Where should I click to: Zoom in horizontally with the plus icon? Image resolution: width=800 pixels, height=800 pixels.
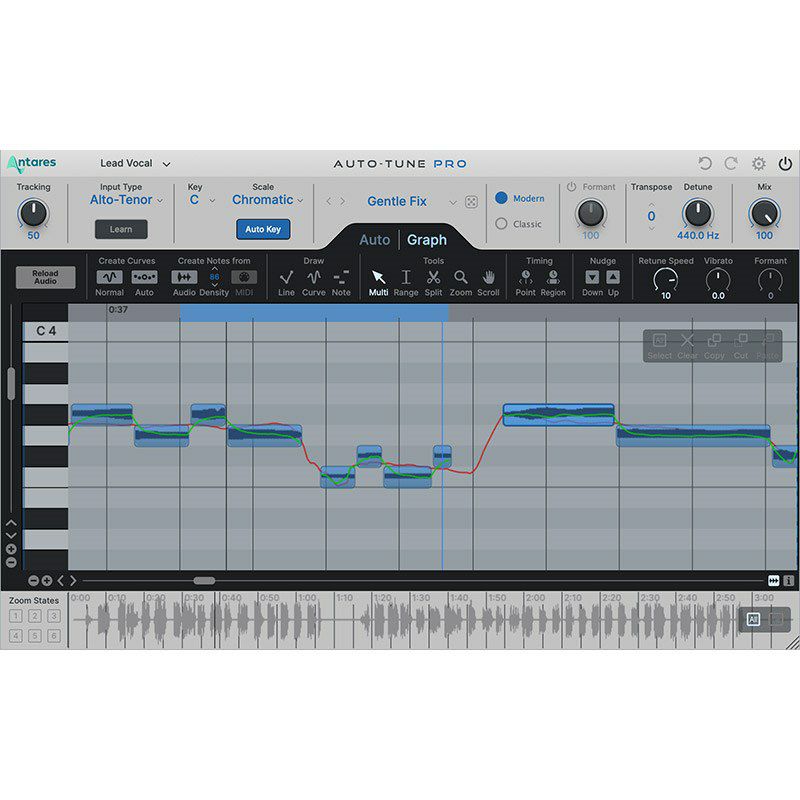click(x=47, y=581)
